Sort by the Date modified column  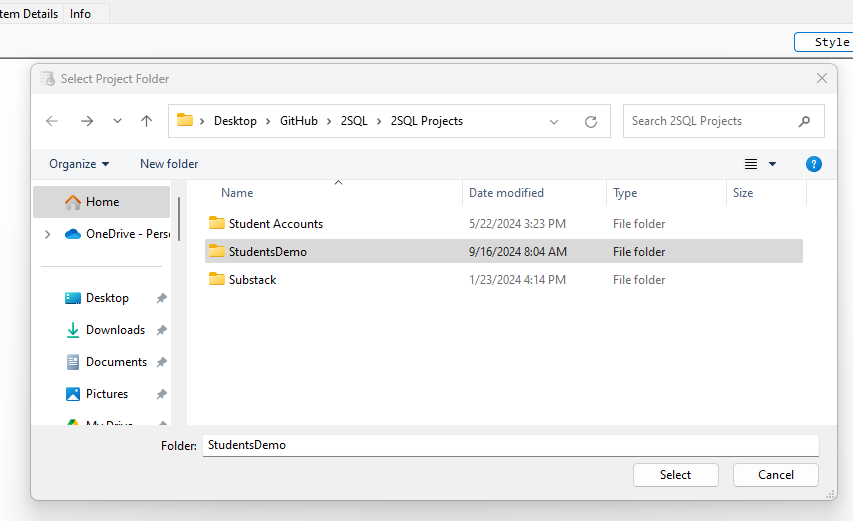(x=506, y=193)
